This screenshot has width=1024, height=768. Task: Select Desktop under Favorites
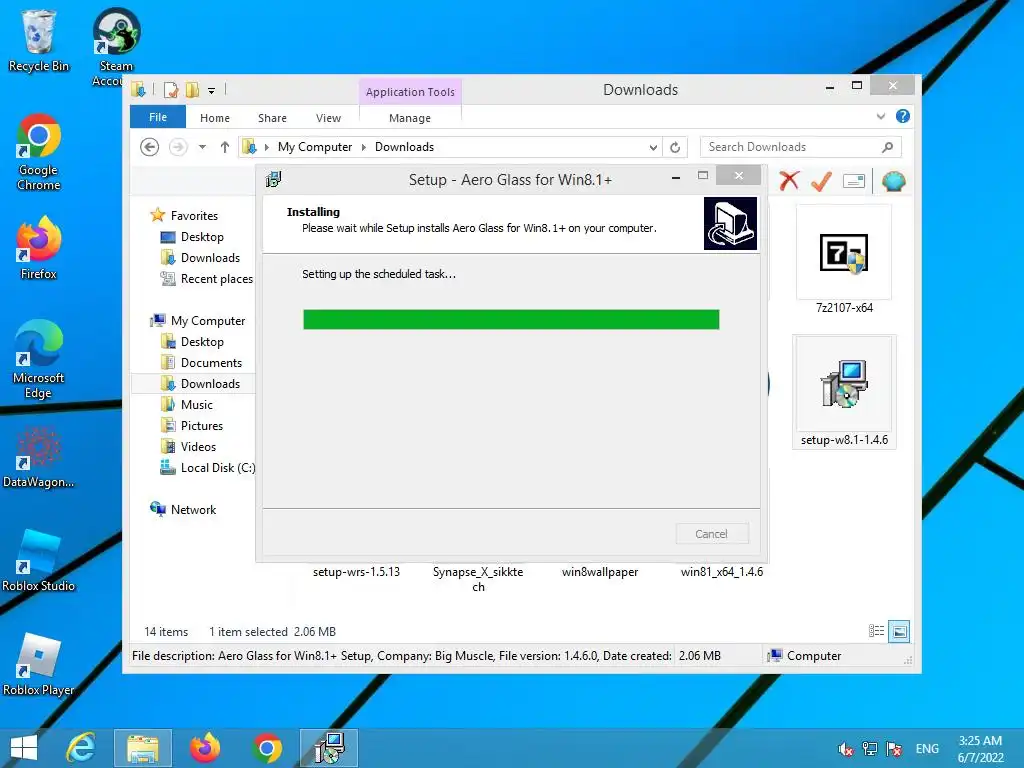tap(202, 236)
